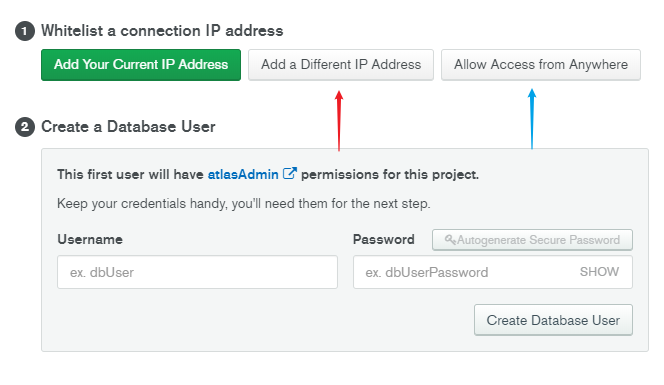This screenshot has width=664, height=385.
Task: Click Add Your Current IP Address button
Action: (x=141, y=65)
